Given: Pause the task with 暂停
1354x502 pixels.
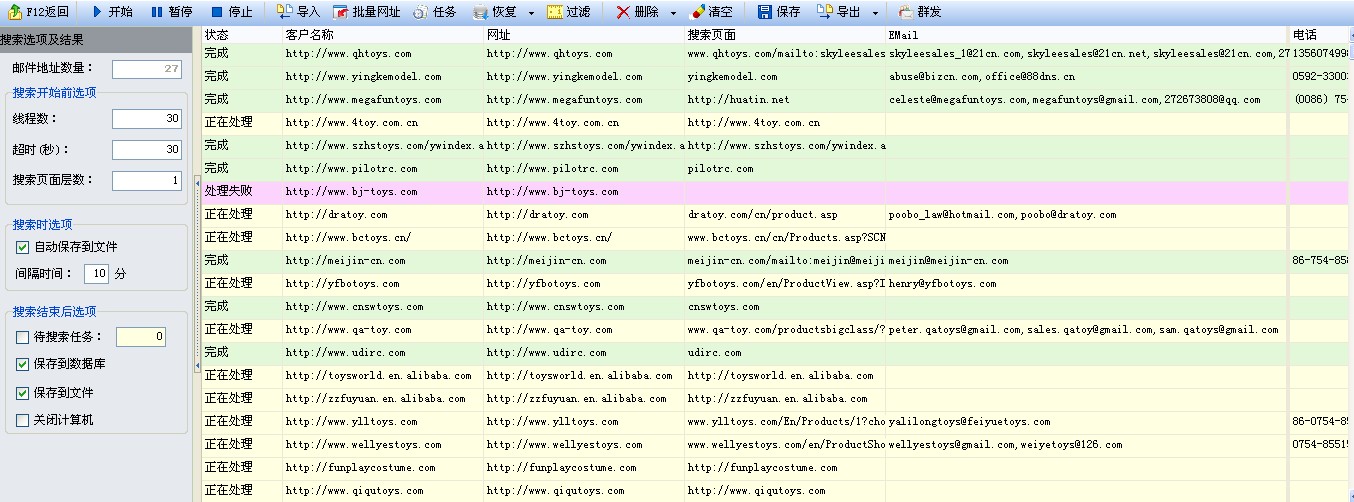Looking at the screenshot, I should coord(171,12).
